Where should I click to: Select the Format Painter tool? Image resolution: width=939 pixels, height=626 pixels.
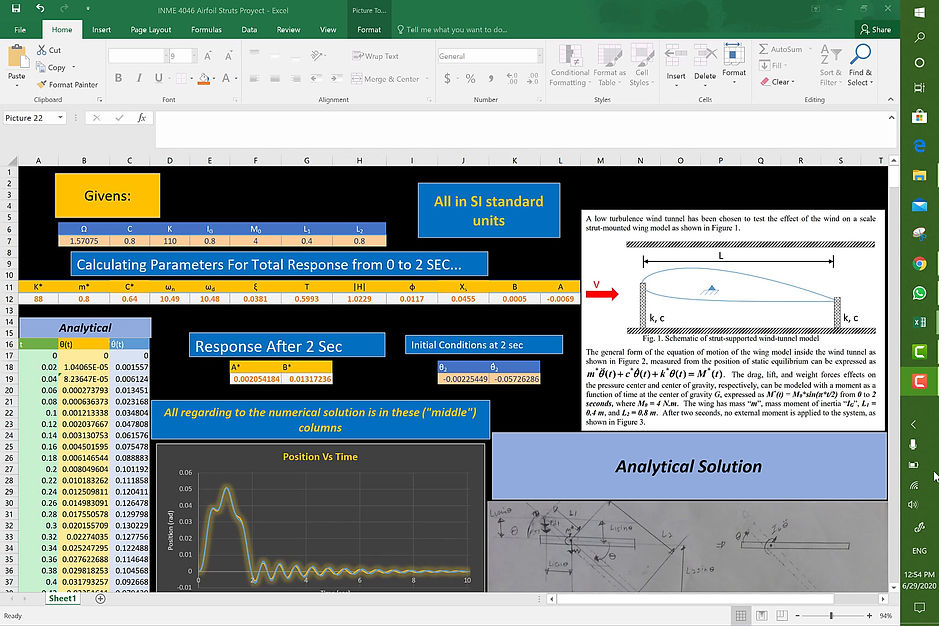pos(67,84)
